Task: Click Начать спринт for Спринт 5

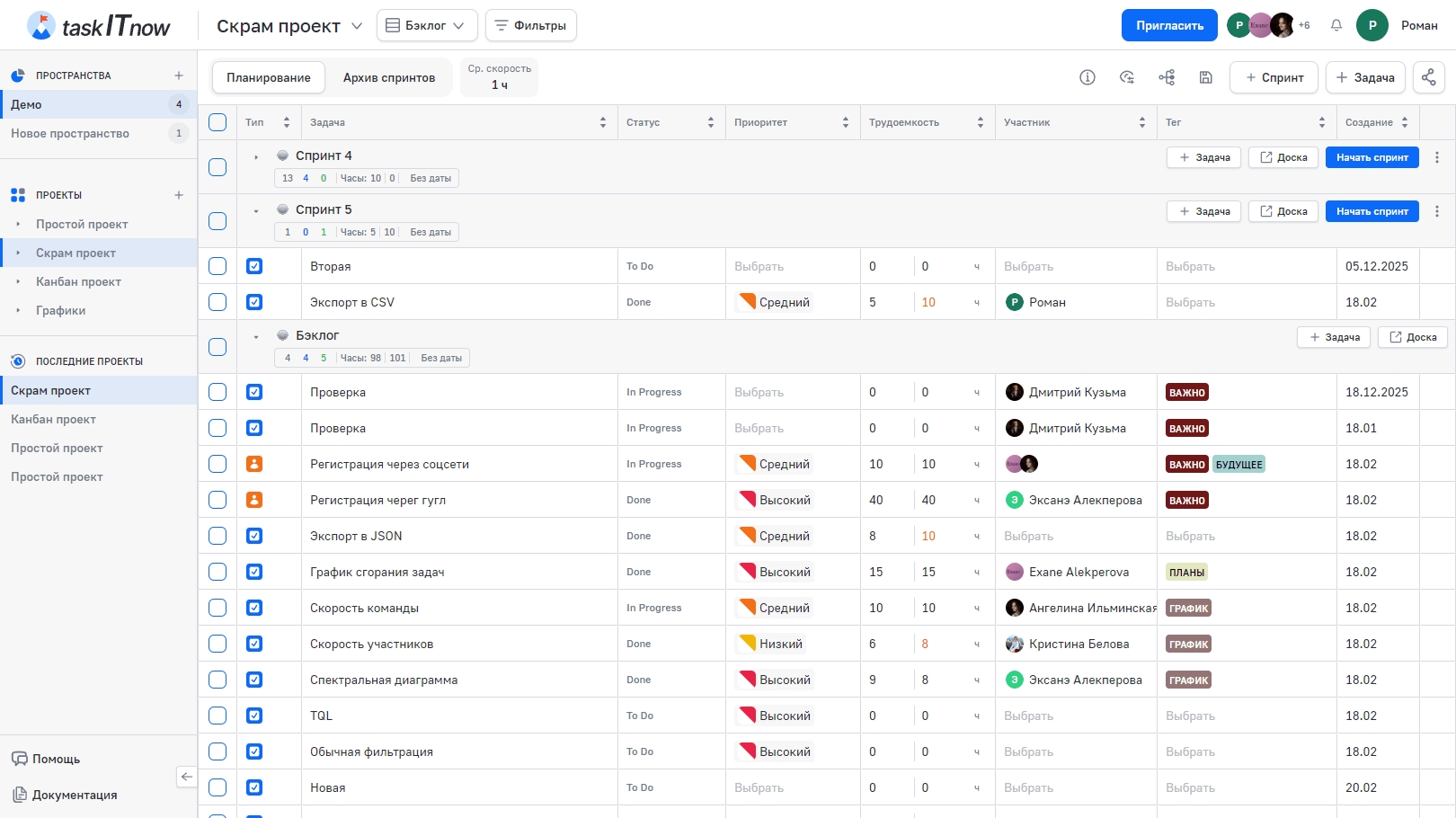Action: click(x=1372, y=211)
